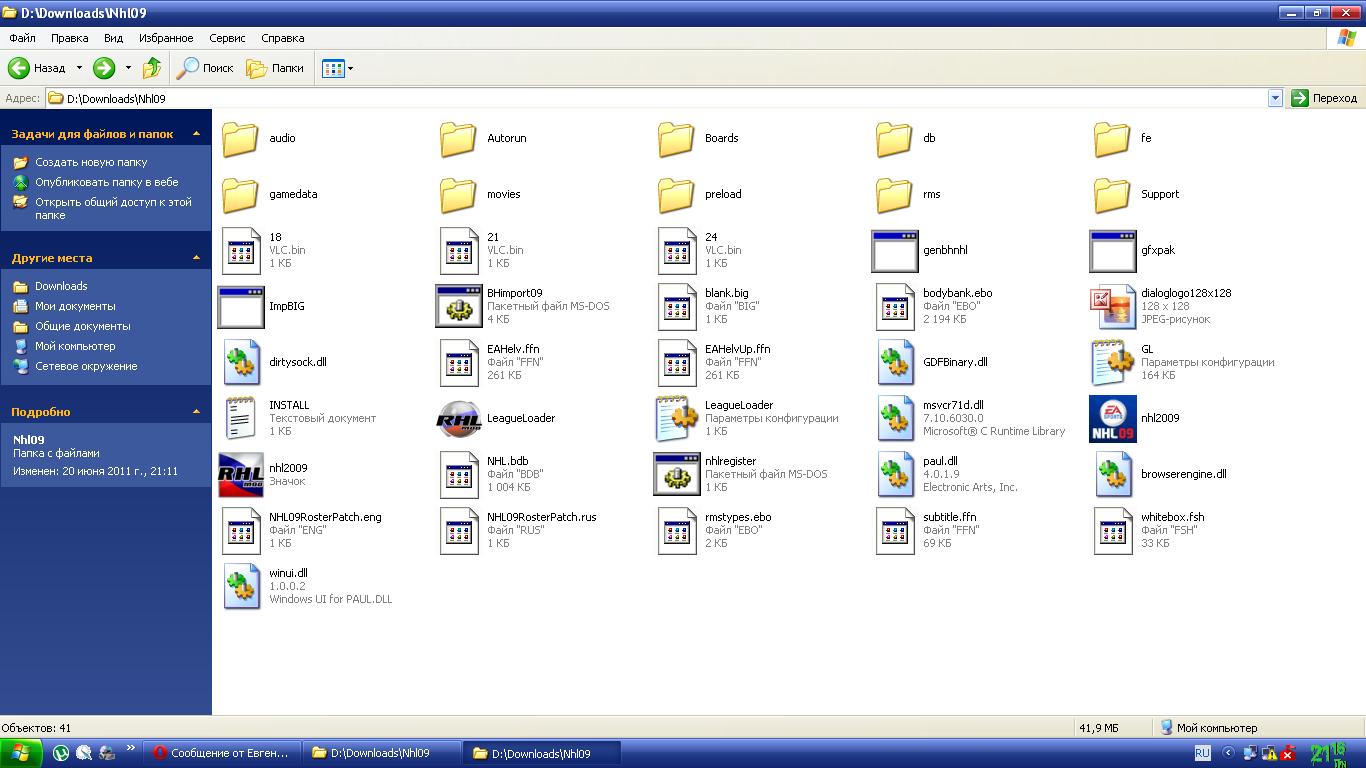Open the Сервис menu
Image resolution: width=1366 pixels, height=768 pixels.
click(x=227, y=38)
